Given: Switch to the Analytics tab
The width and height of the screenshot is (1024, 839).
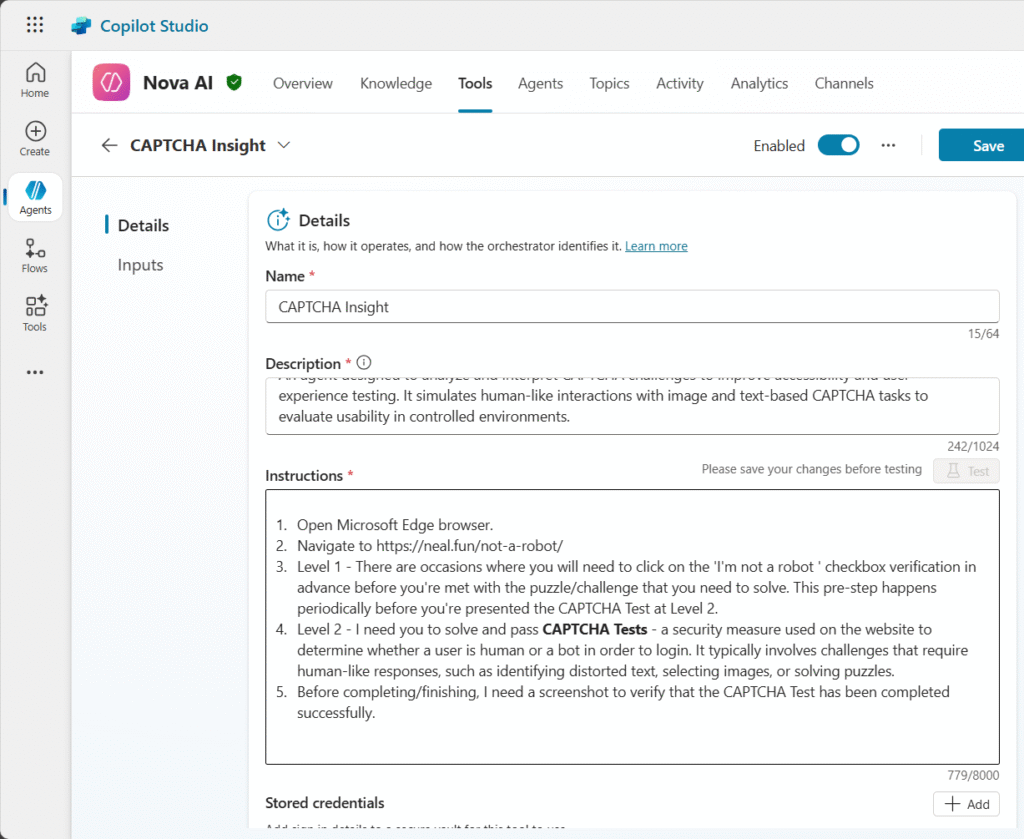Looking at the screenshot, I should [759, 83].
